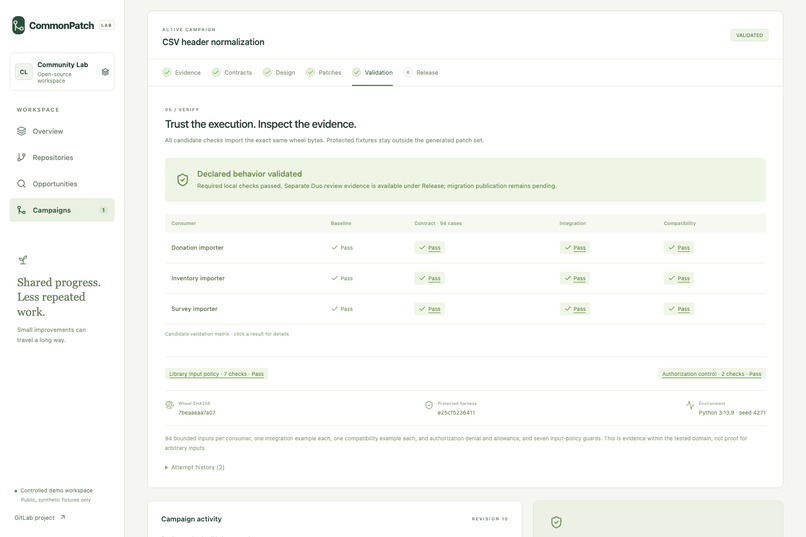
Task: Click the wheel hash 7beaaeaa7a07
Action: [x=197, y=413]
